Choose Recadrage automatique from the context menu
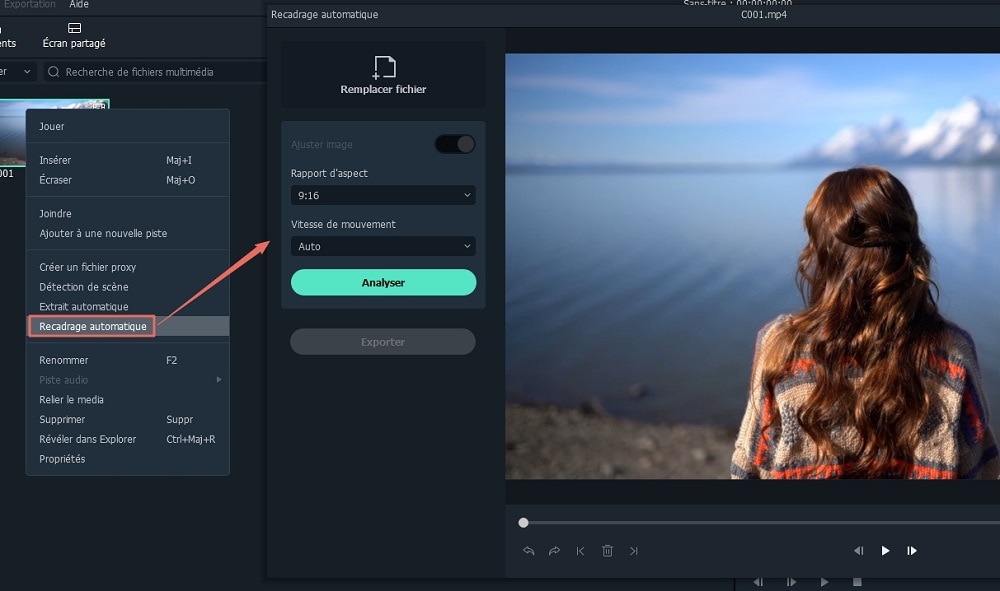The image size is (1000, 591). pos(128,326)
